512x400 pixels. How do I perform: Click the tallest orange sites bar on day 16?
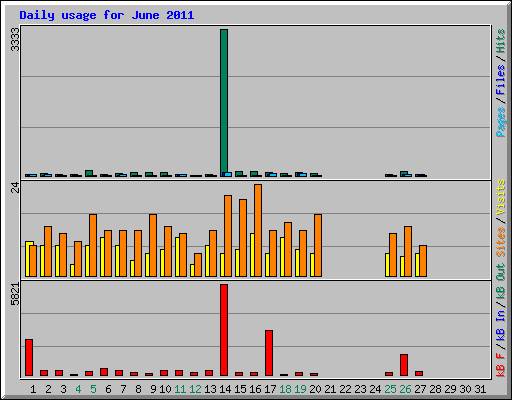pyautogui.click(x=258, y=230)
